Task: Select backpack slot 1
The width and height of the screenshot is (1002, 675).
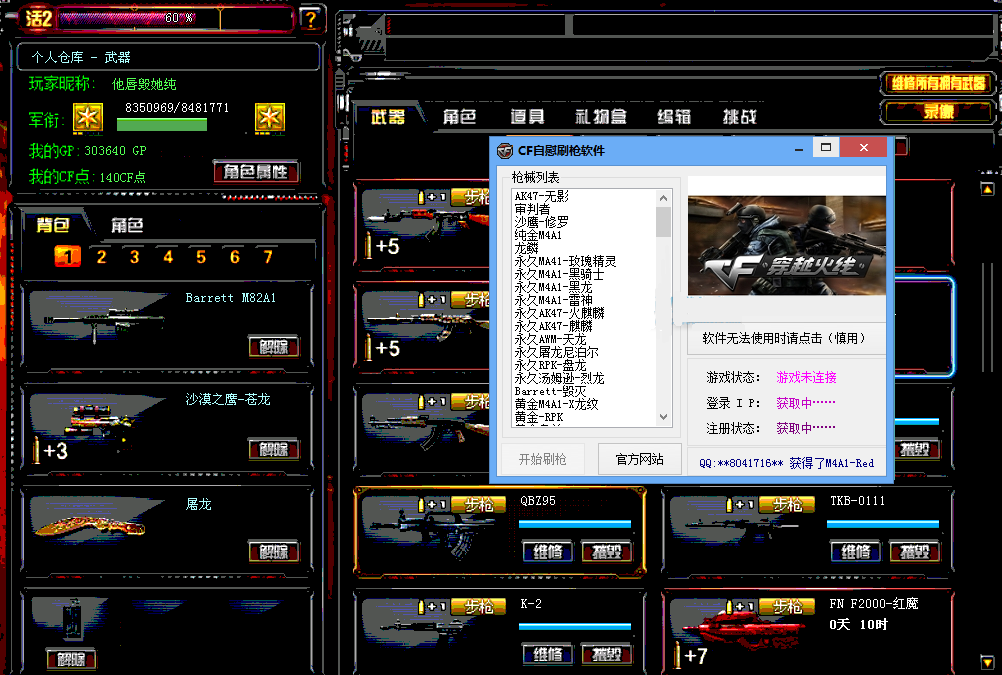Action: point(68,257)
